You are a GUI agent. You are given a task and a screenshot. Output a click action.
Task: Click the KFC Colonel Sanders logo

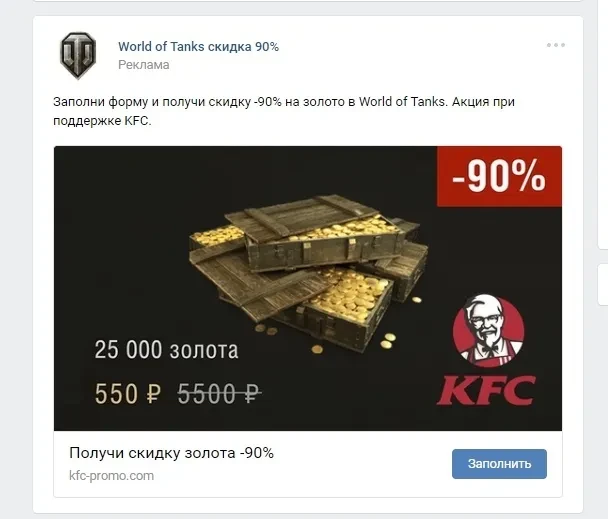tap(488, 330)
